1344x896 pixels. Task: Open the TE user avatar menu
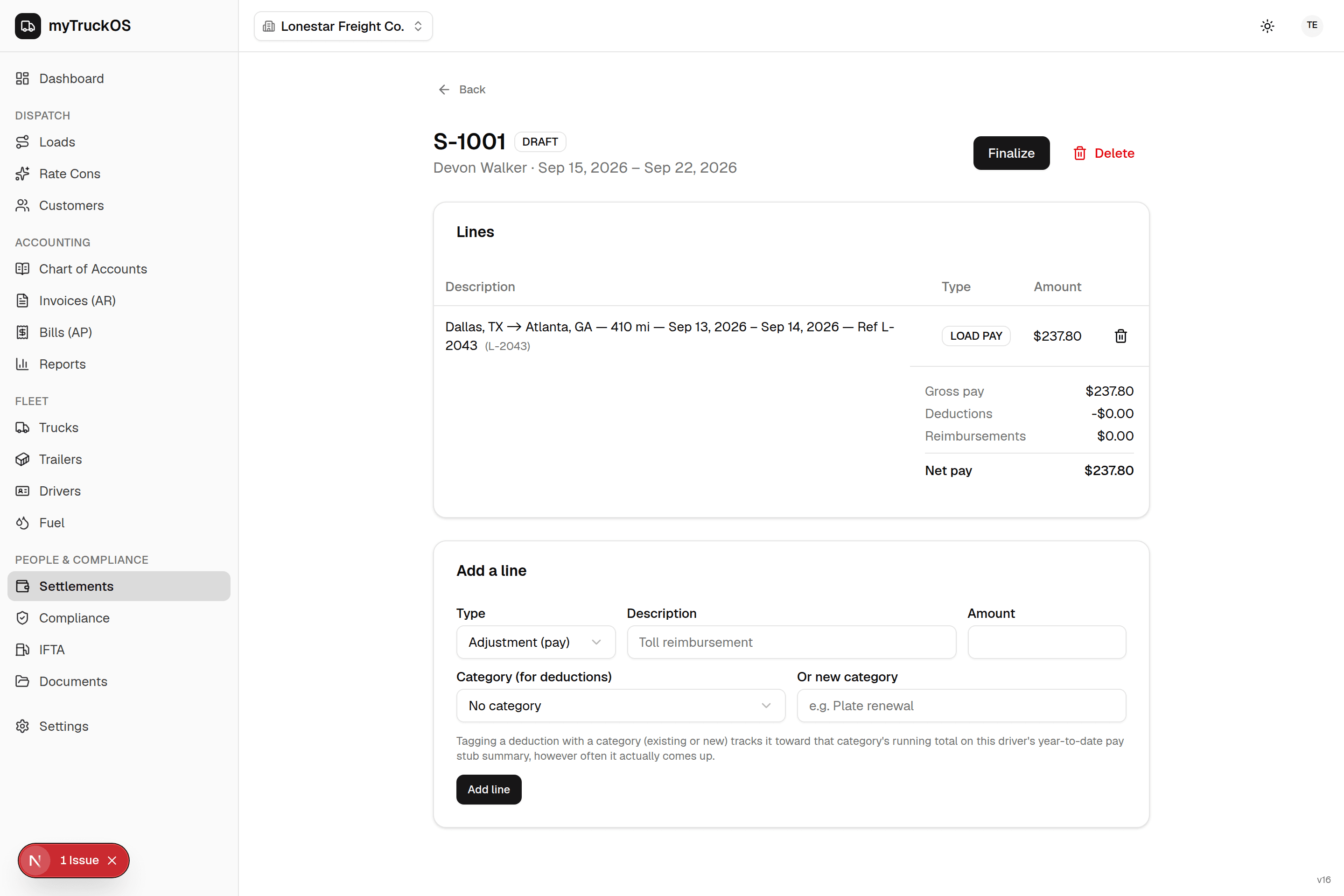point(1311,25)
